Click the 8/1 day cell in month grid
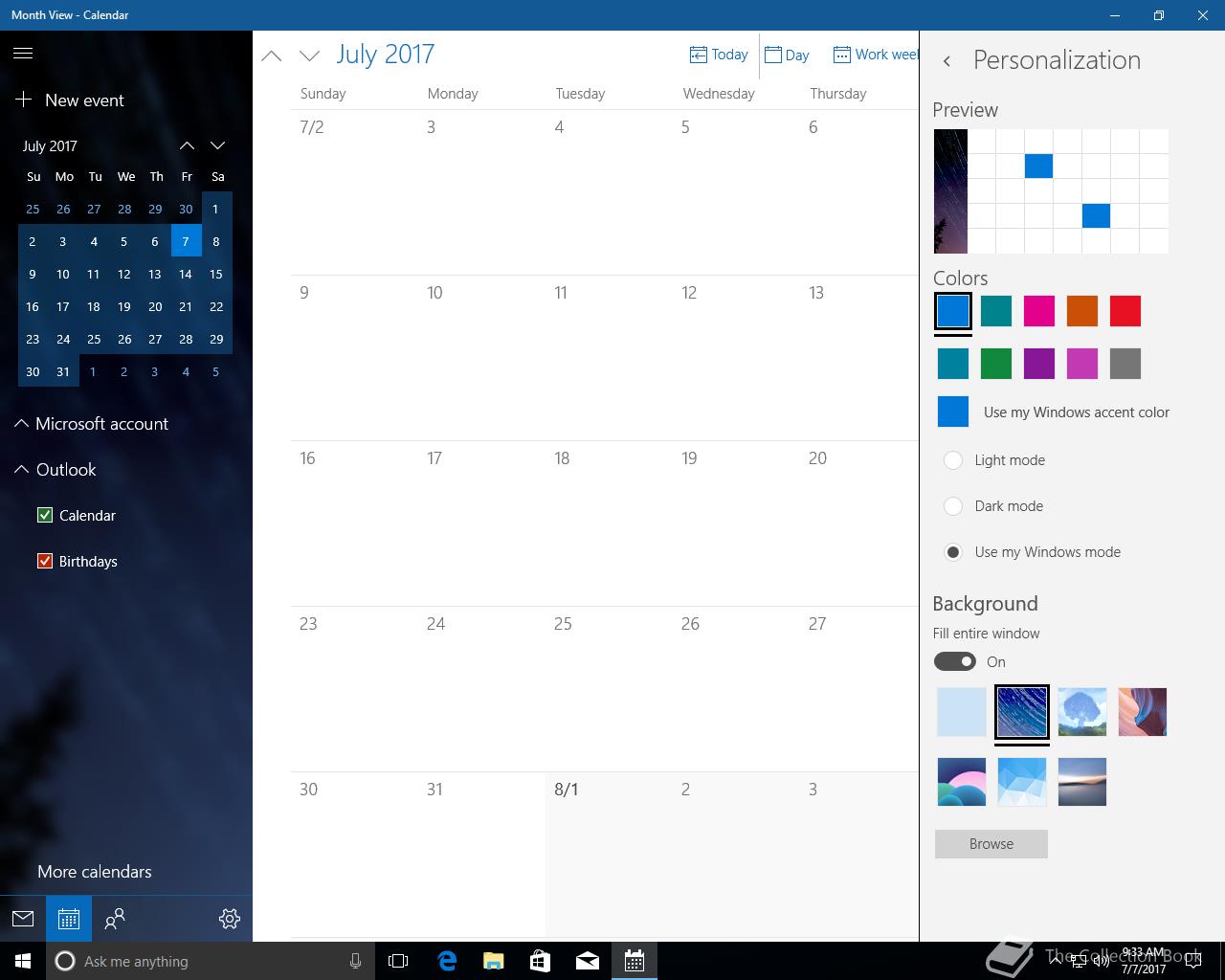 [609, 855]
